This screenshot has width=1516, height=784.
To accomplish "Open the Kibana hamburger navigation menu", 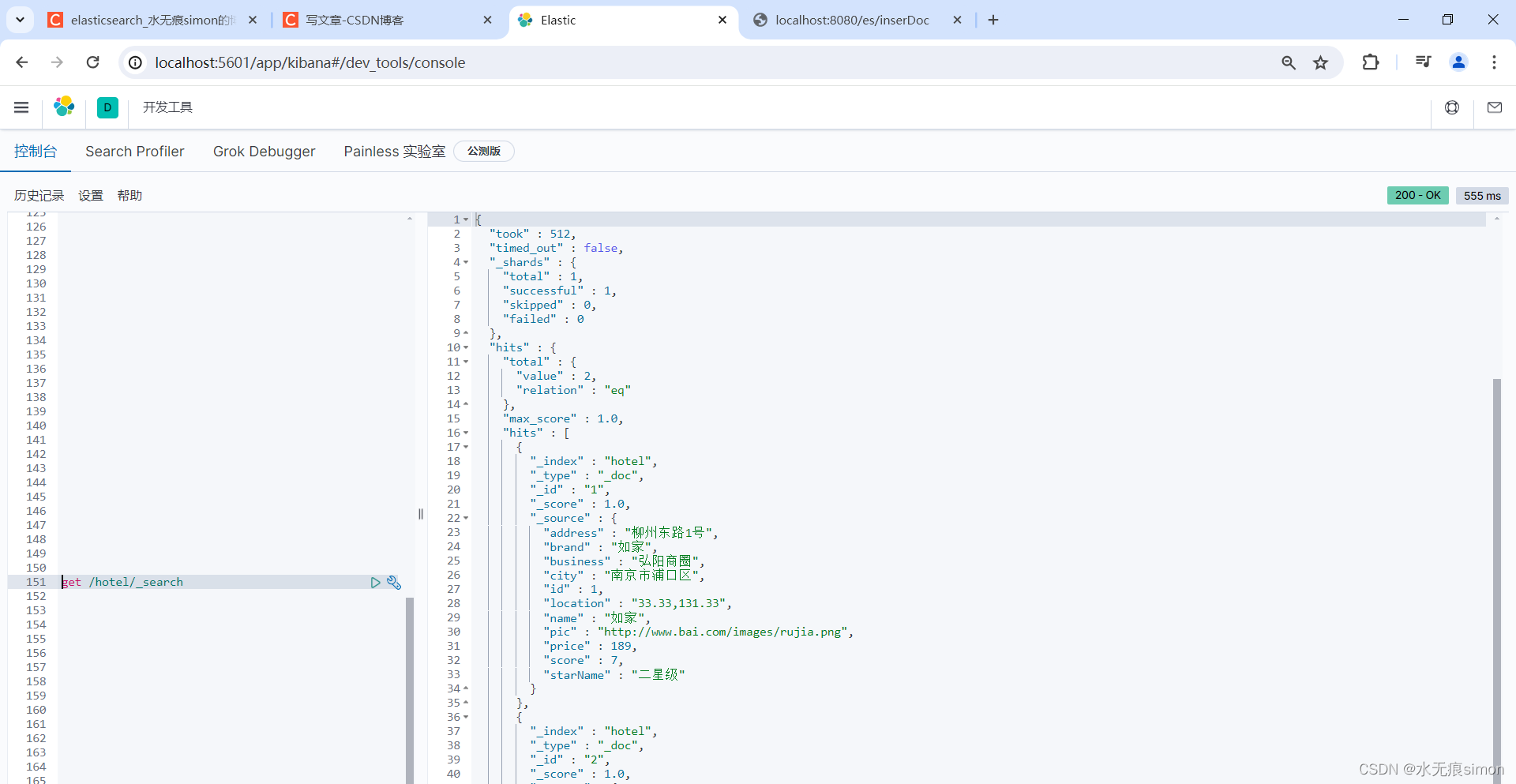I will pyautogui.click(x=21, y=107).
